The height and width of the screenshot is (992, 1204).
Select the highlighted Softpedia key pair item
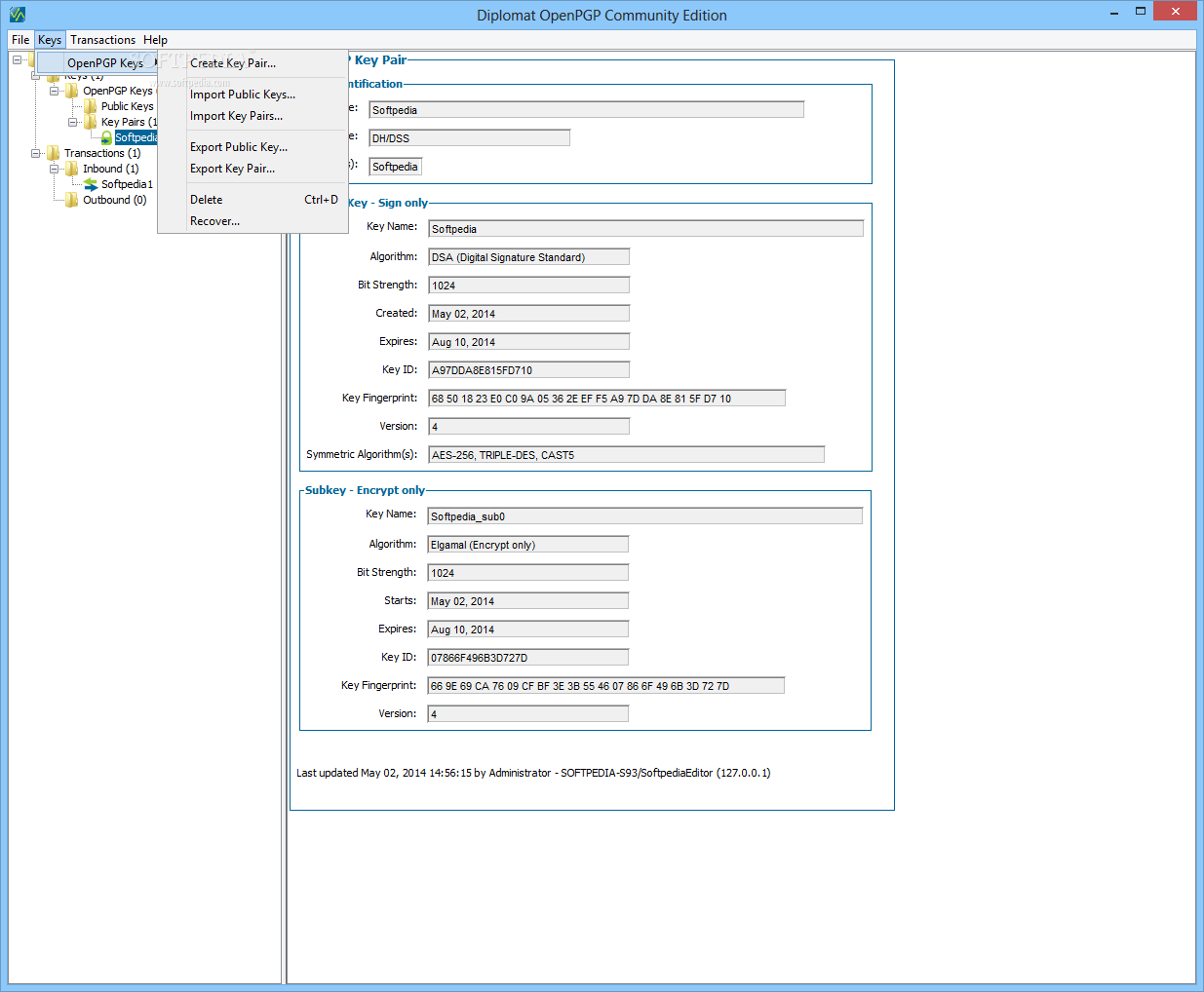click(136, 137)
